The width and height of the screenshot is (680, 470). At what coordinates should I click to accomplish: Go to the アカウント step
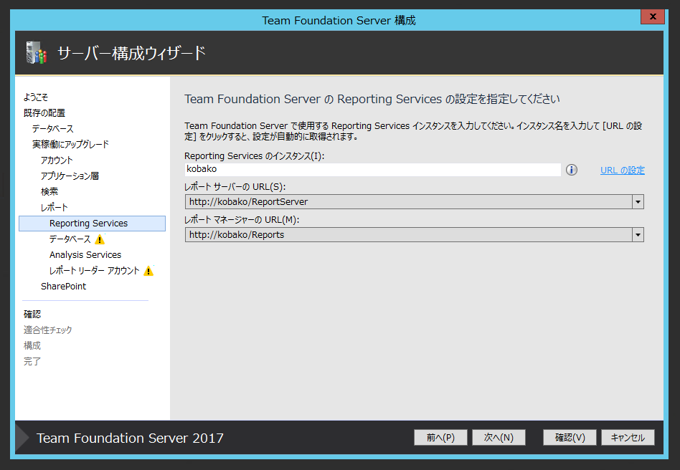(57, 160)
